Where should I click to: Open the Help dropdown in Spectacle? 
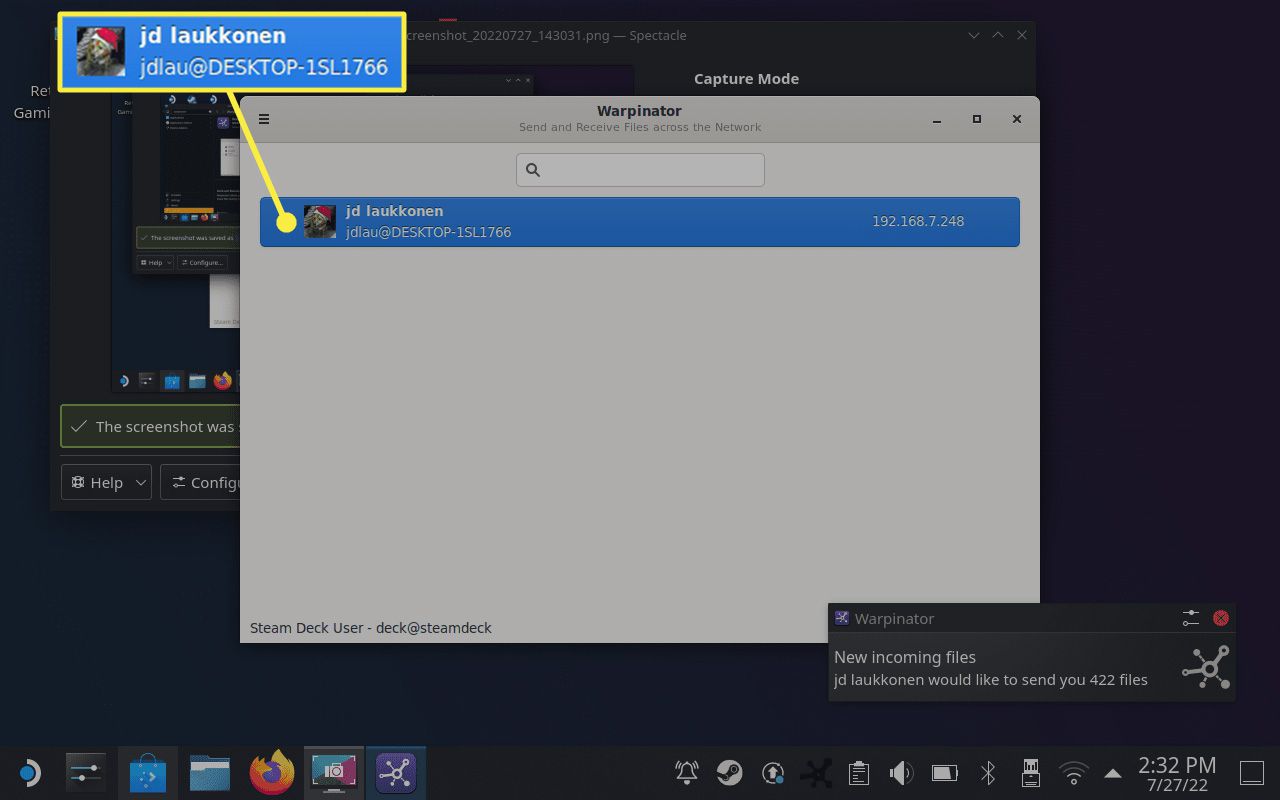[106, 482]
